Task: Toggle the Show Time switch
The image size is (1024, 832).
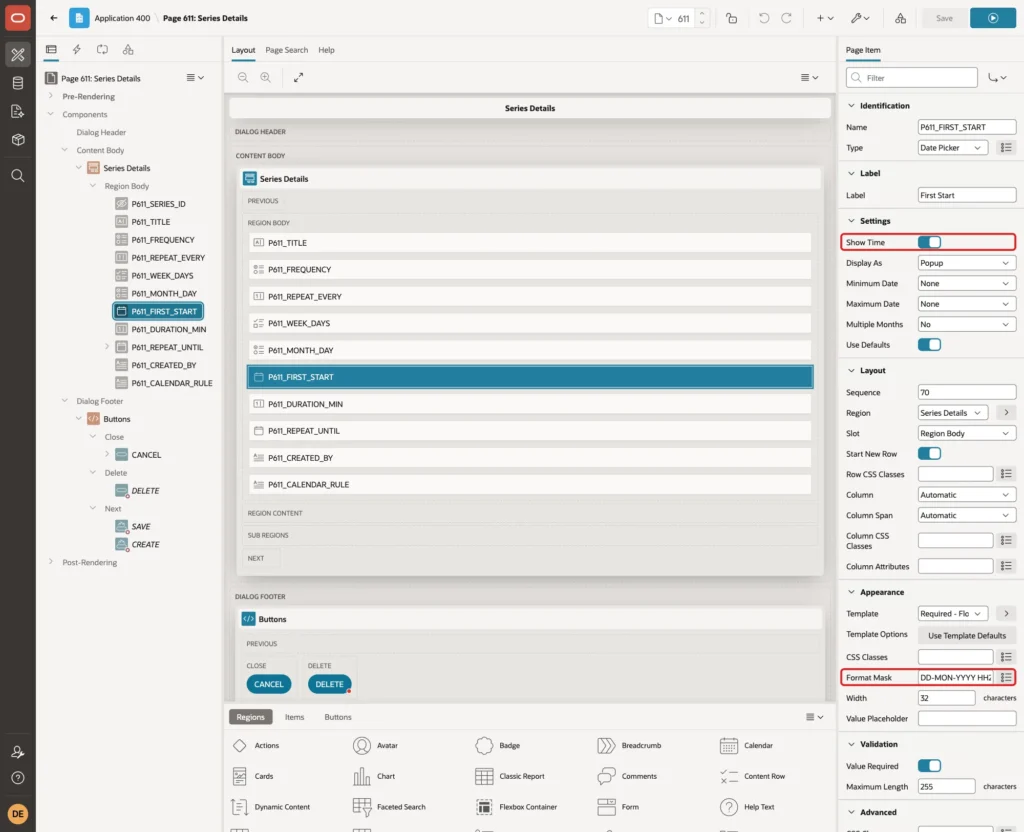Action: (x=929, y=242)
